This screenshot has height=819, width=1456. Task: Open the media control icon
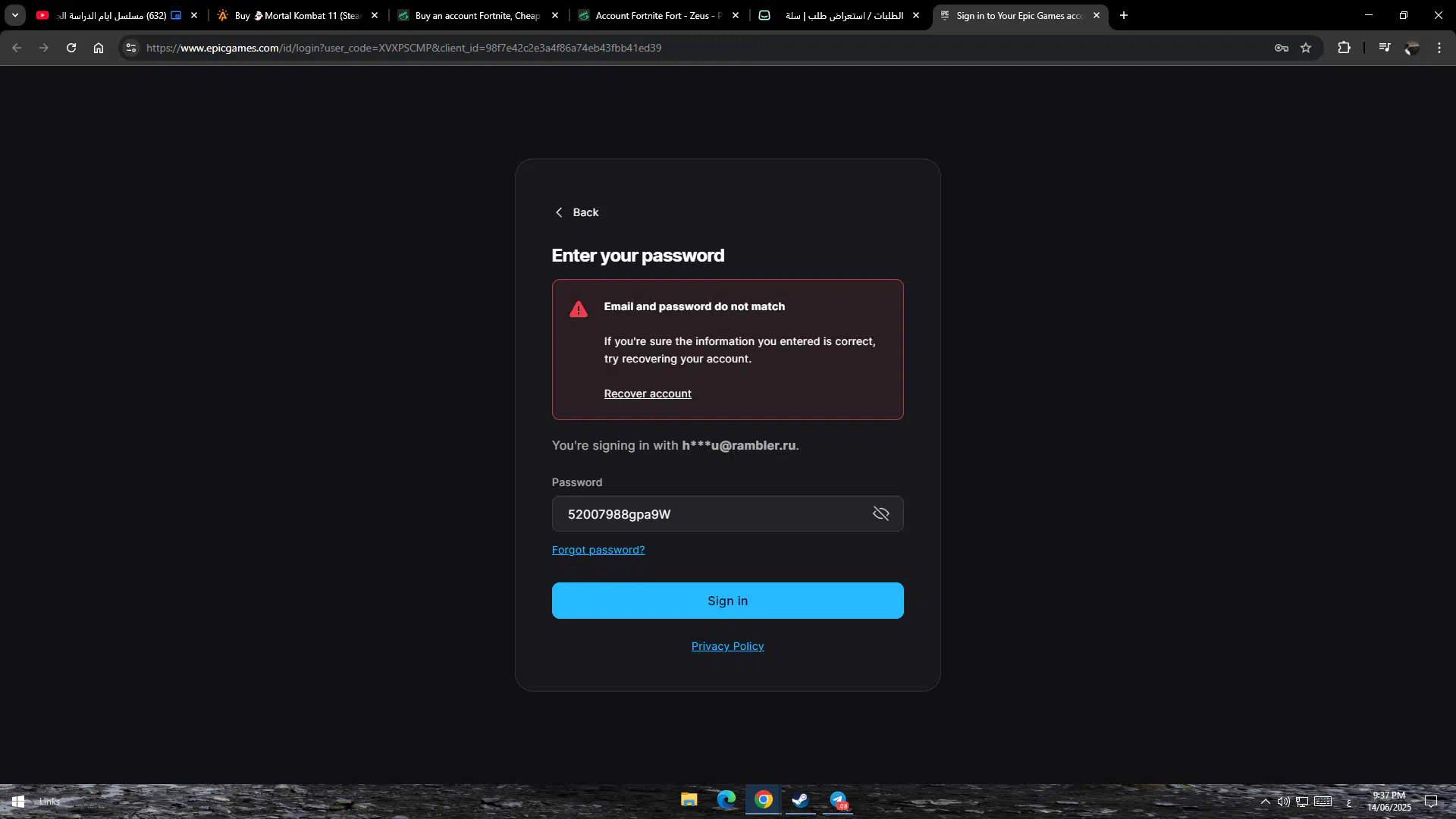click(1385, 48)
